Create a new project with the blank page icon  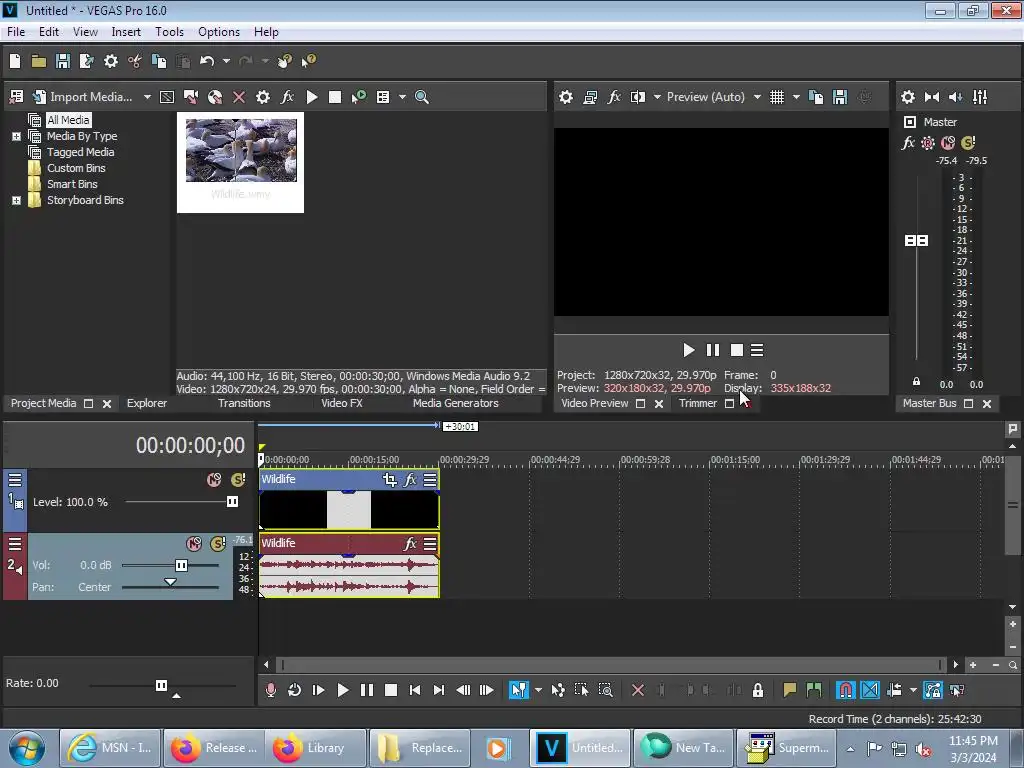(15, 61)
